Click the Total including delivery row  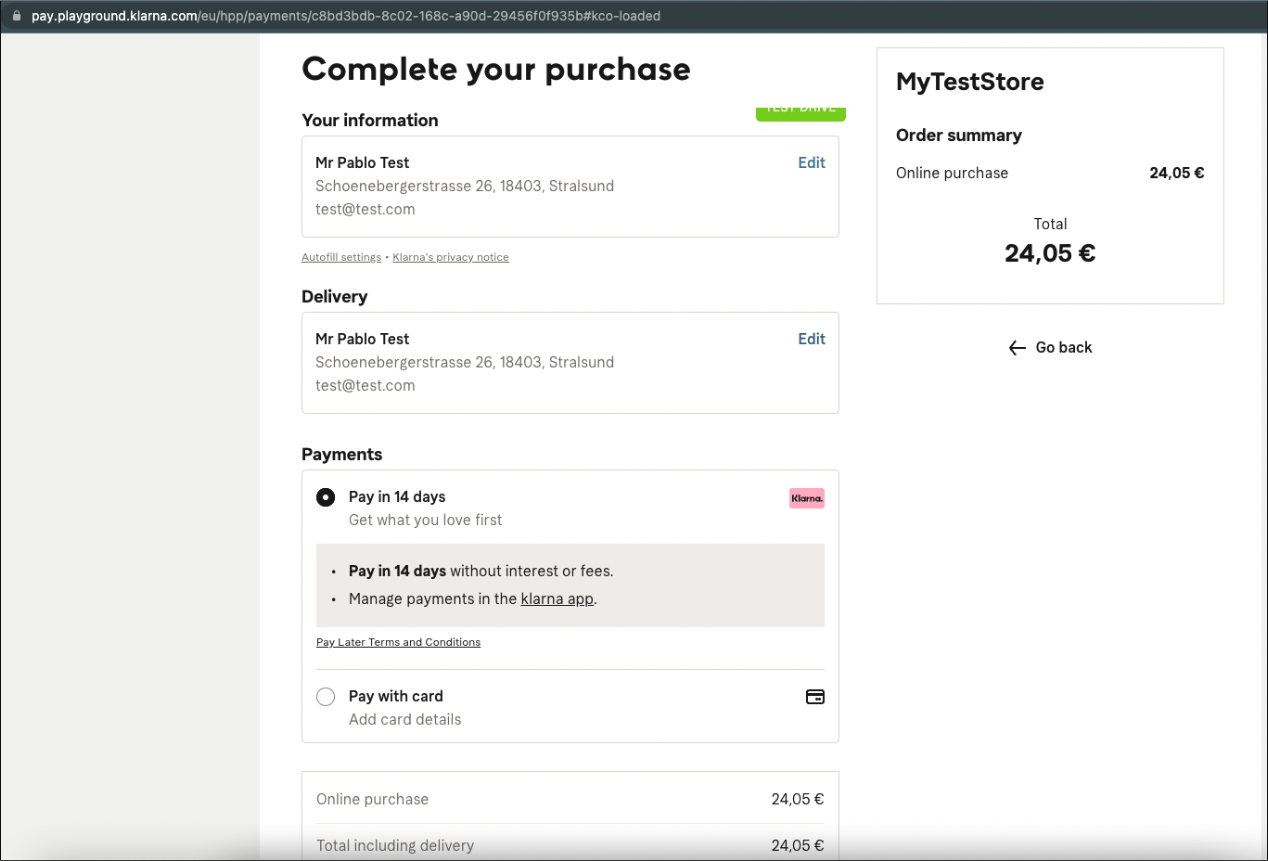(x=569, y=845)
